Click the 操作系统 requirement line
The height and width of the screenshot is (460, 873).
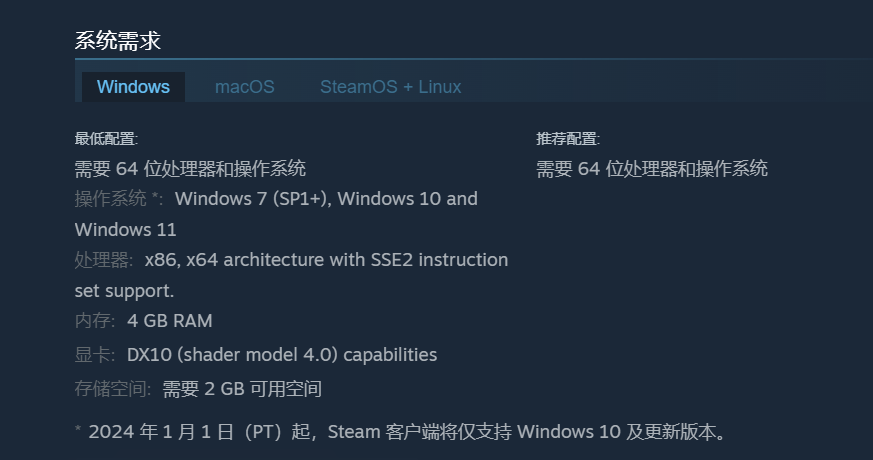276,199
